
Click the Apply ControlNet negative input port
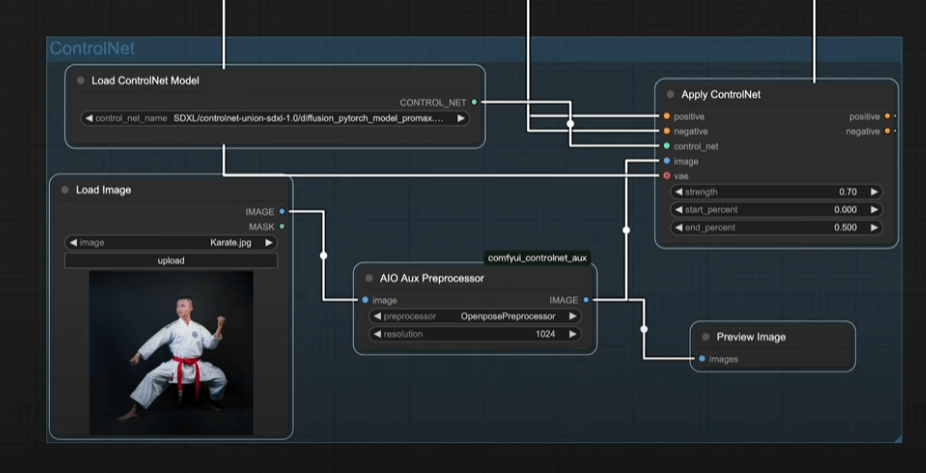[666, 132]
